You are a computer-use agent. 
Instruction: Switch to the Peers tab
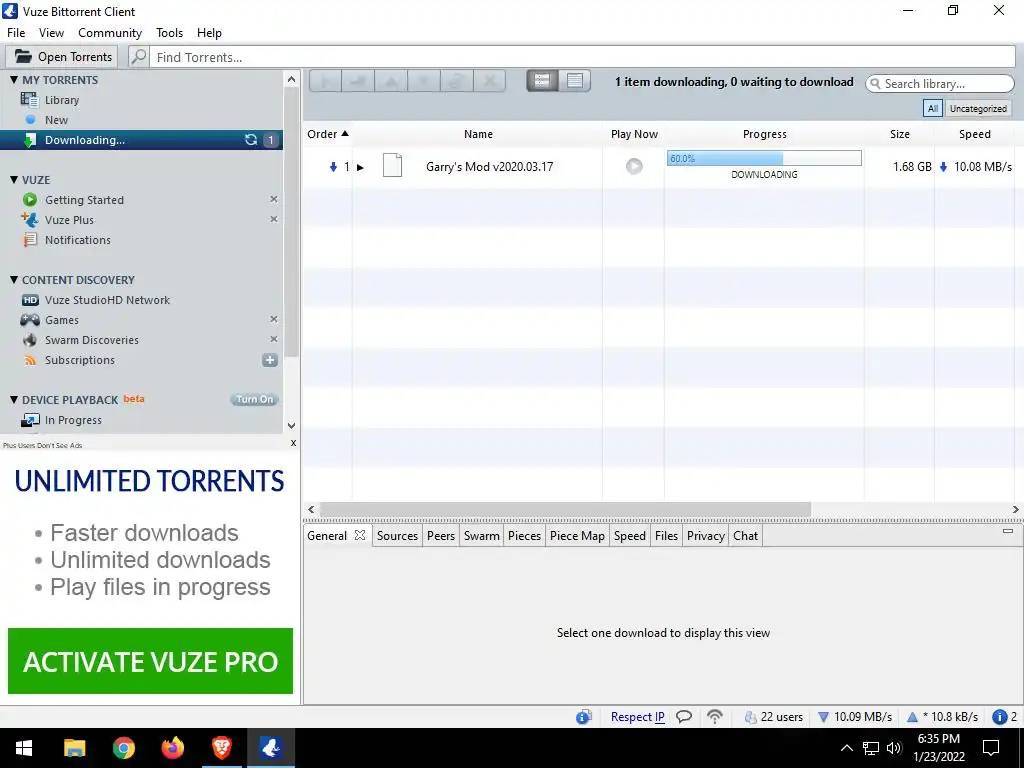[441, 536]
